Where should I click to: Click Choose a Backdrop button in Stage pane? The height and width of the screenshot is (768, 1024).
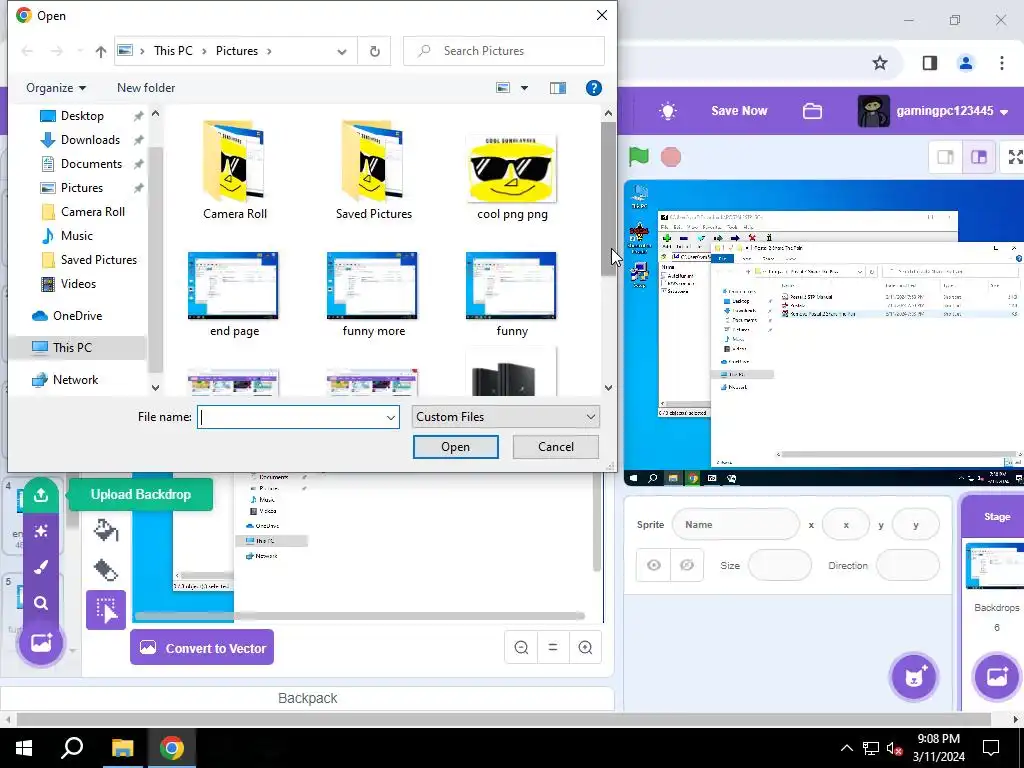click(997, 677)
